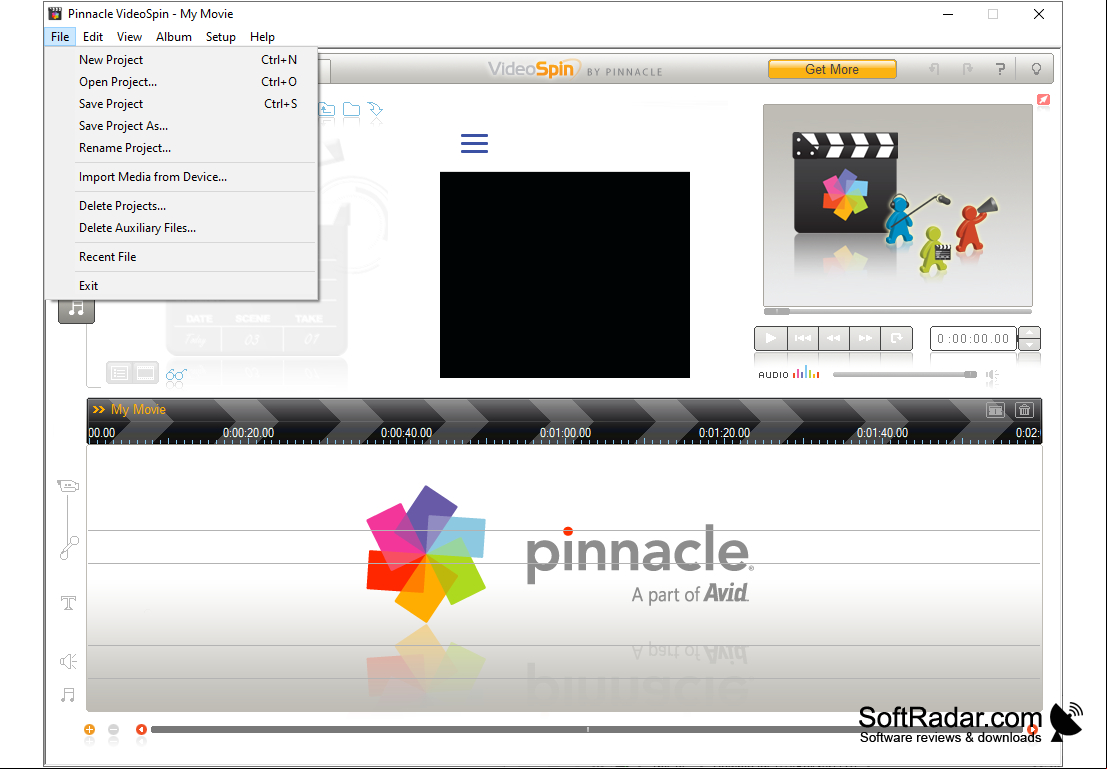The image size is (1107, 769).
Task: Click the black video preview area
Action: pos(565,275)
